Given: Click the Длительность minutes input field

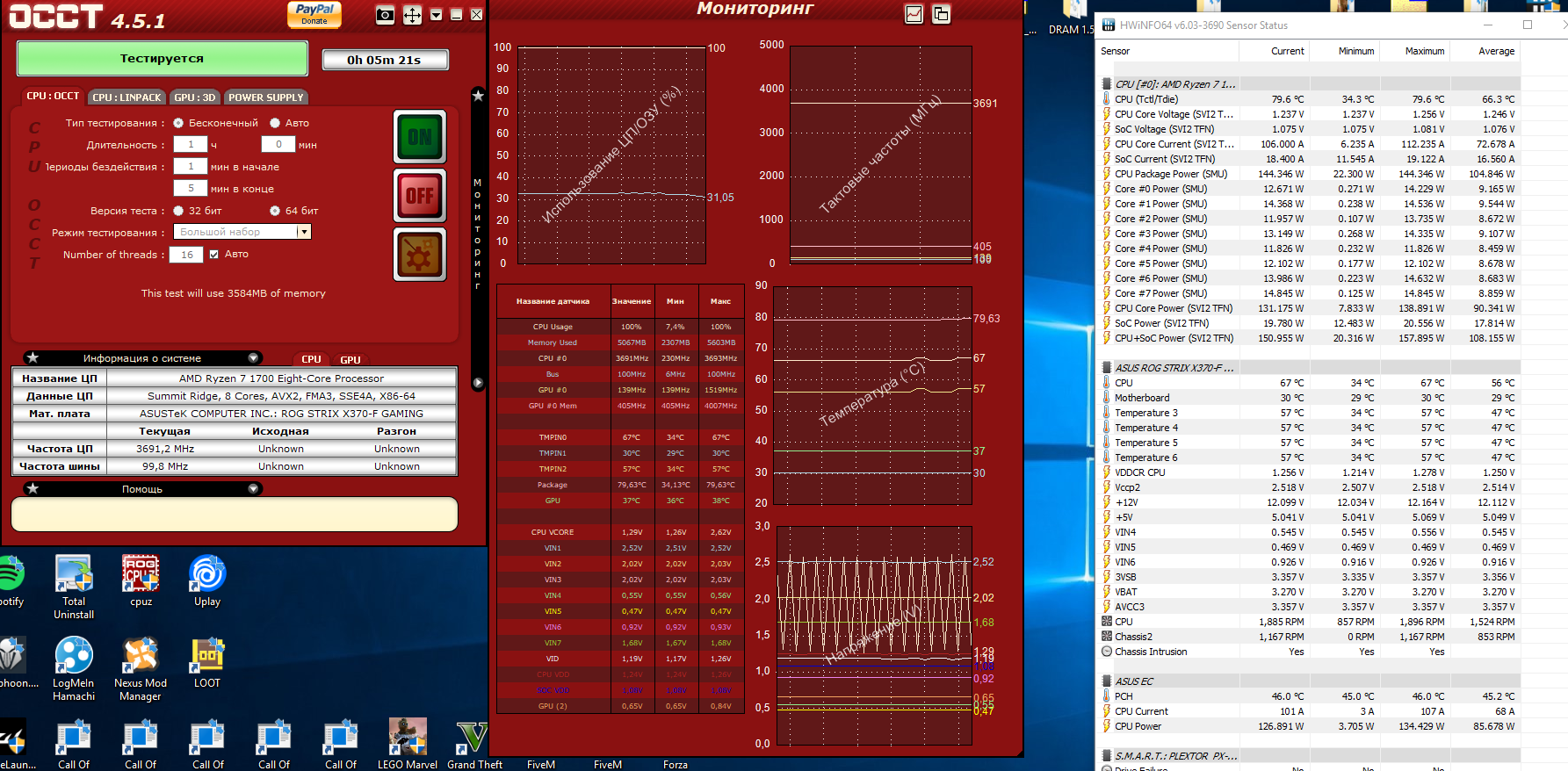Looking at the screenshot, I should 278,144.
